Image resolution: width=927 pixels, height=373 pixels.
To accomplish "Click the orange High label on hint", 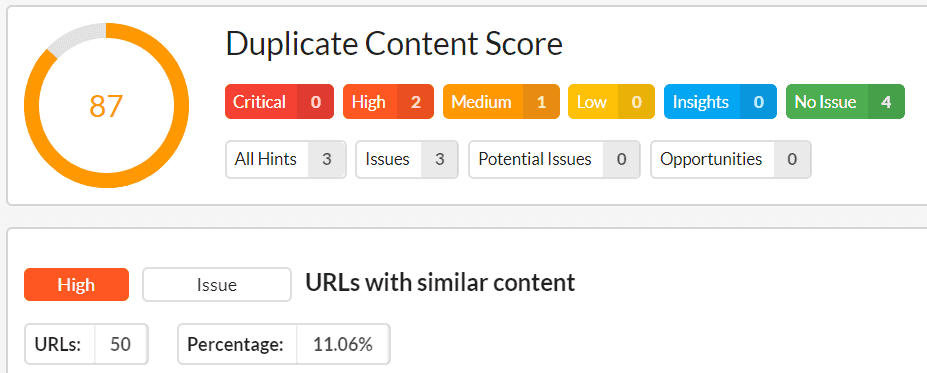I will coord(76,284).
